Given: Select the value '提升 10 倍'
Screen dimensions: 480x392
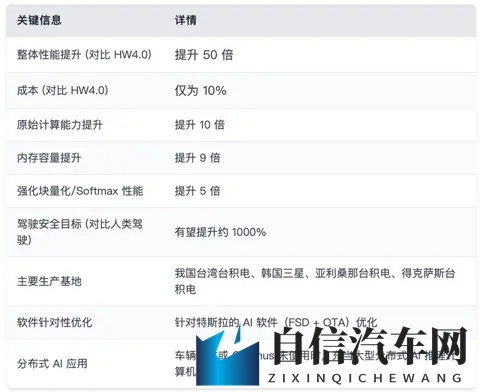Looking at the screenshot, I should (200, 125).
